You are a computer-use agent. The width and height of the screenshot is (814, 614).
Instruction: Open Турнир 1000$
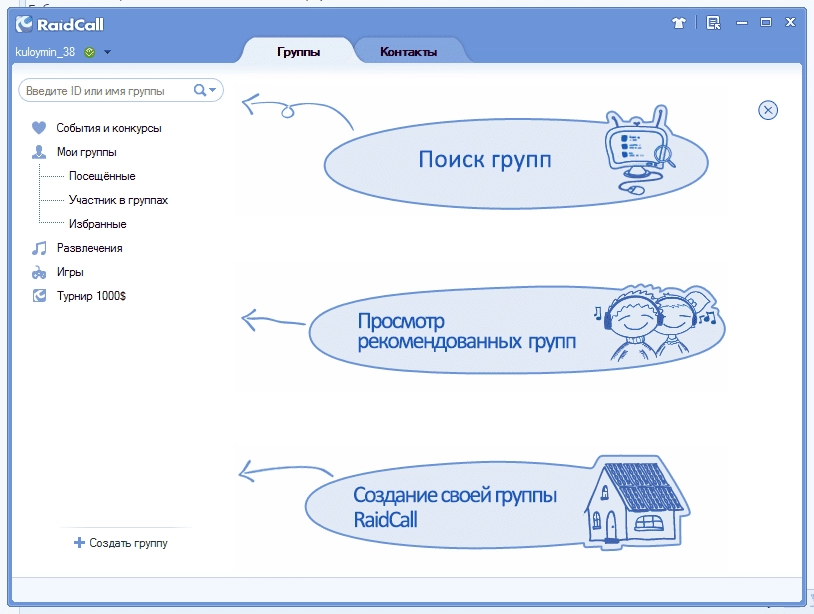click(91, 296)
